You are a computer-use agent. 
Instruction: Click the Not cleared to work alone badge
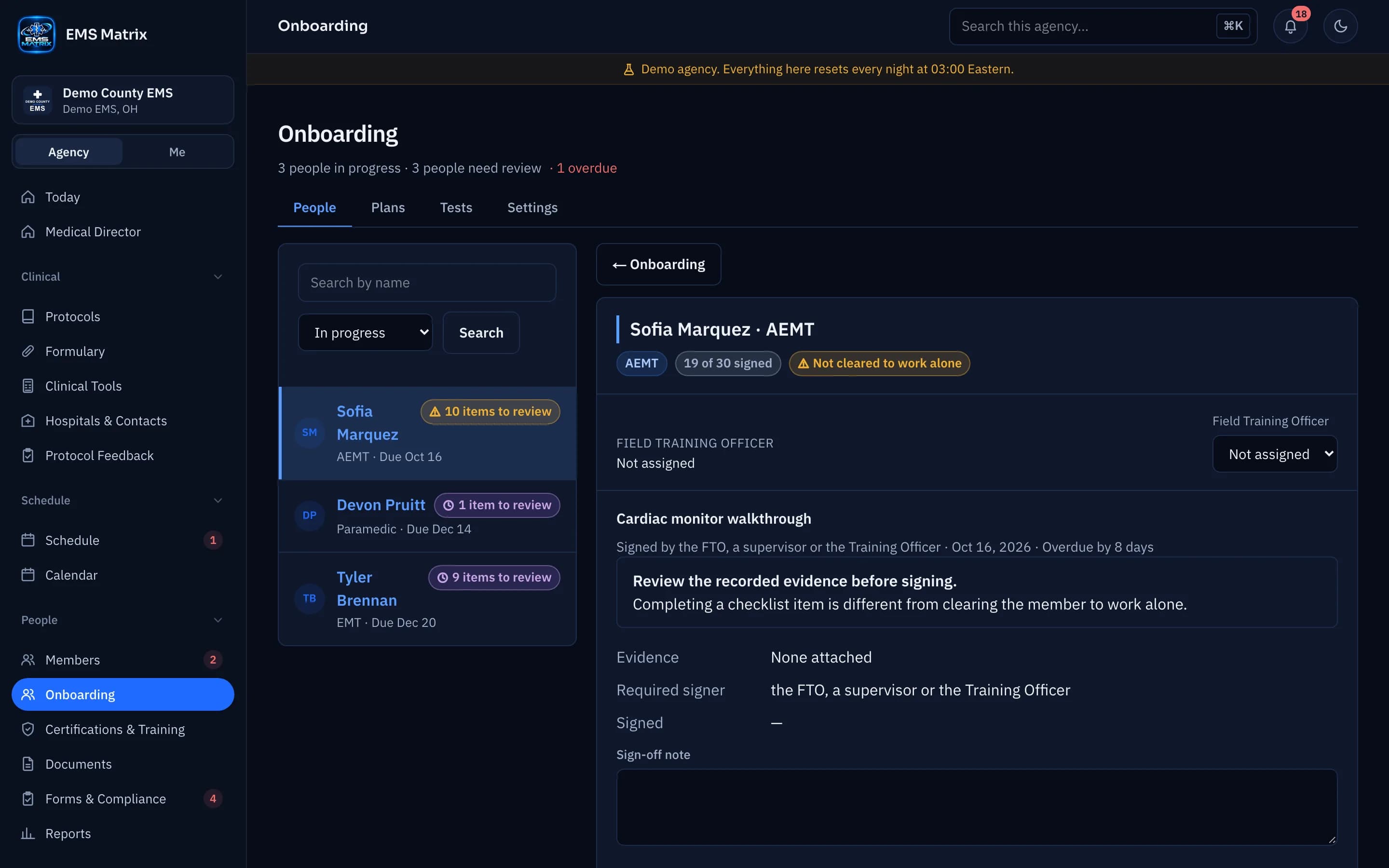tap(879, 364)
